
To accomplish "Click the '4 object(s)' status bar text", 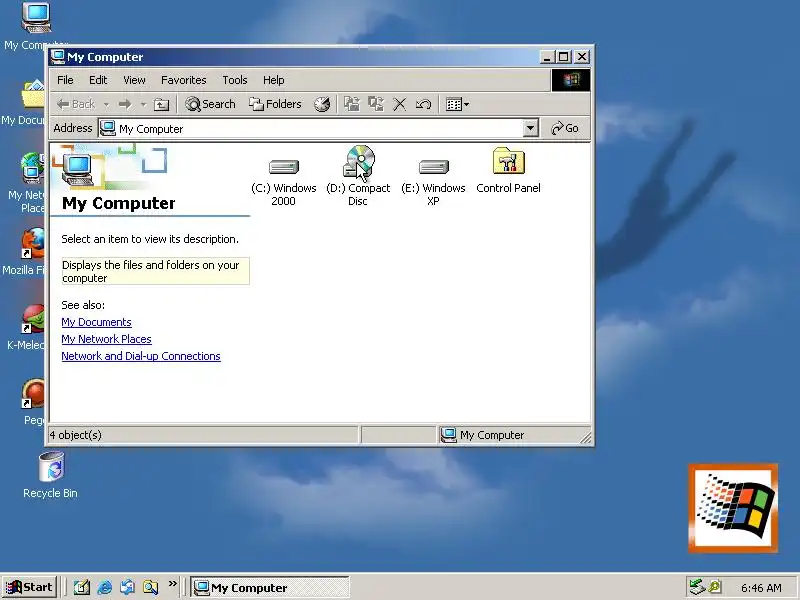I will coord(76,435).
